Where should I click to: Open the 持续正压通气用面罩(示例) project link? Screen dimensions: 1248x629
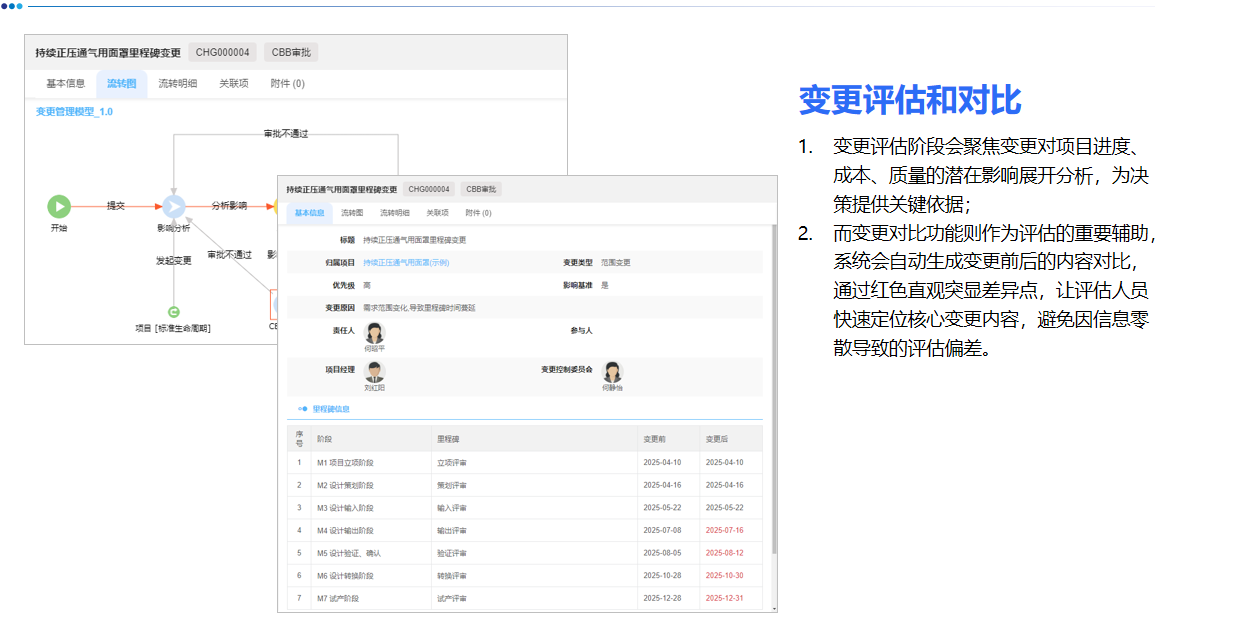(x=405, y=262)
